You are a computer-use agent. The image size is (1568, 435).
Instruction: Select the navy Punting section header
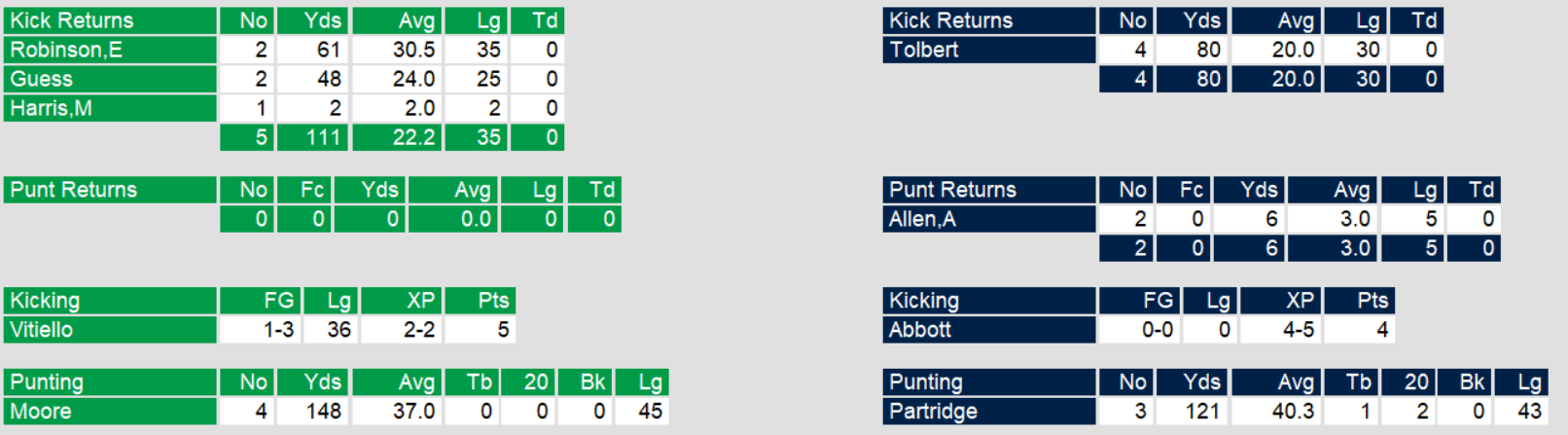pyautogui.click(x=988, y=382)
